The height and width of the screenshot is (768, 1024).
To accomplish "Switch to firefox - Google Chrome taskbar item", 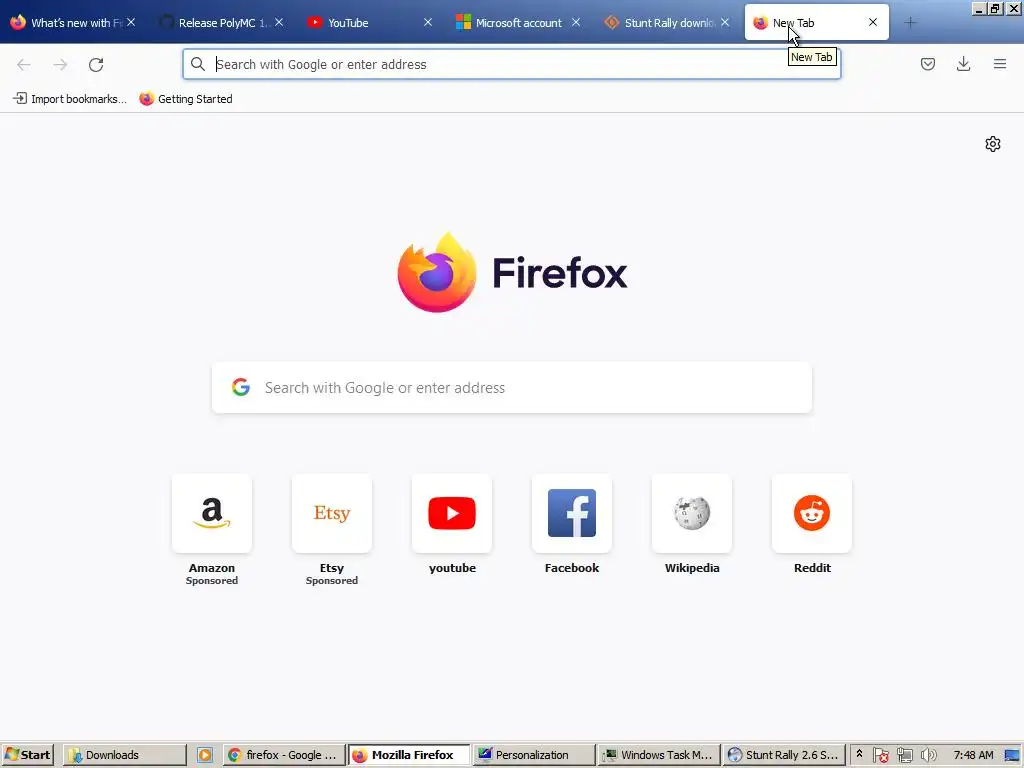I will pos(283,755).
